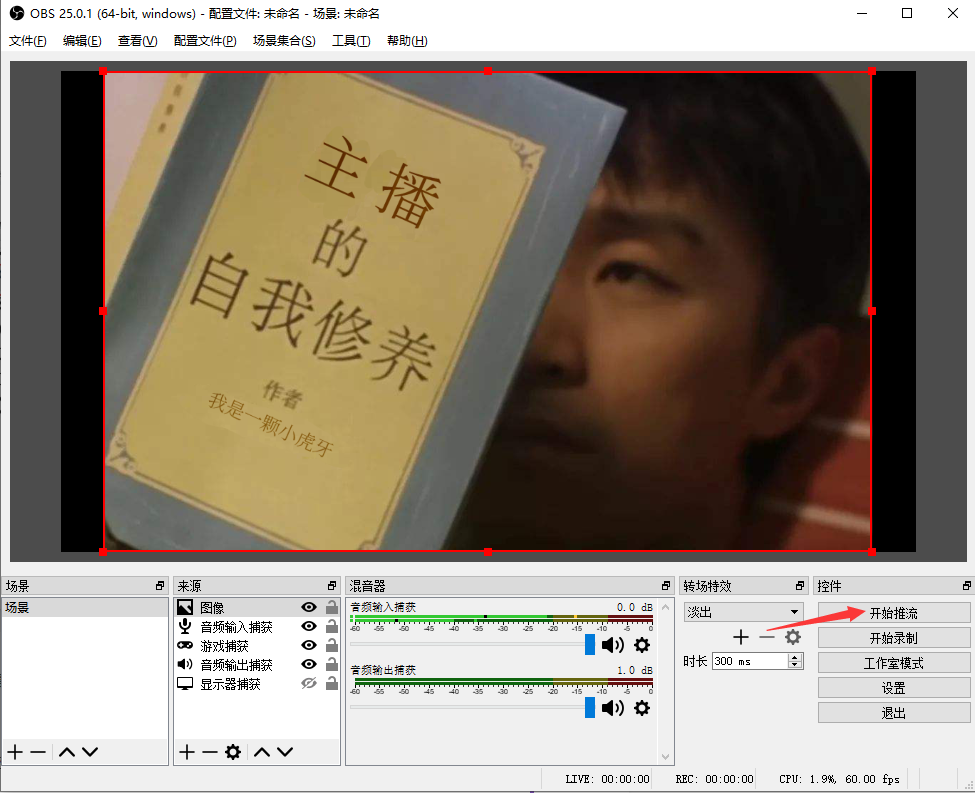Move the scene up with the arrow
Screen dimensions: 975x793
point(67,752)
